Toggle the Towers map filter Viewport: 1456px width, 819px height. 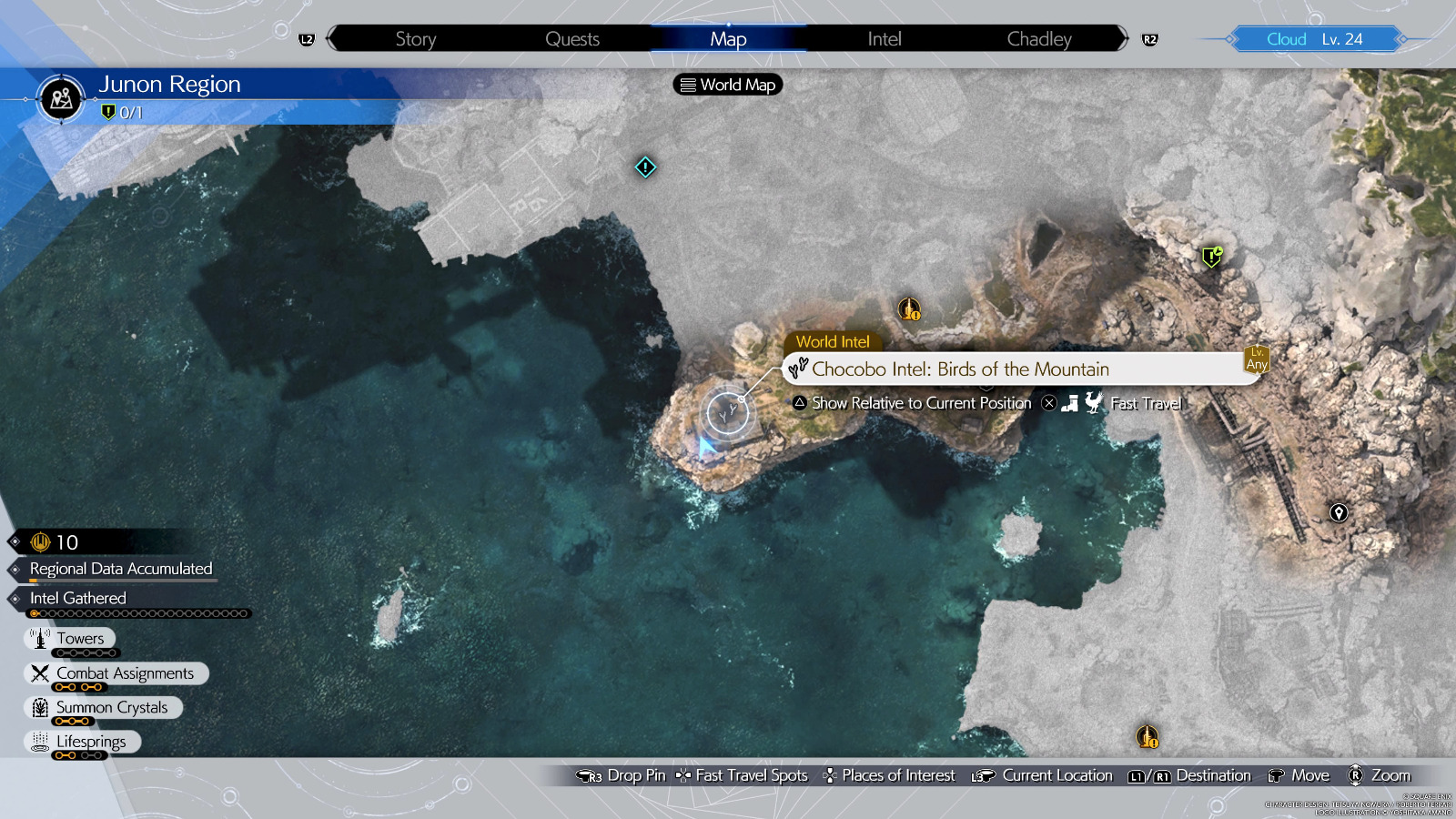click(x=71, y=639)
